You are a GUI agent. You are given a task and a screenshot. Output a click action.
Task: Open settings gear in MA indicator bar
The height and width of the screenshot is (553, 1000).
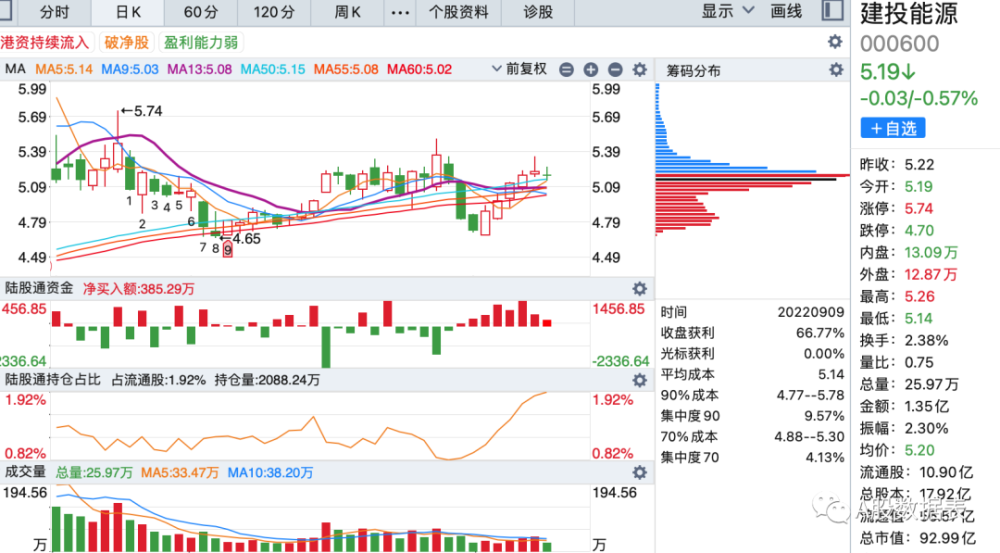639,70
